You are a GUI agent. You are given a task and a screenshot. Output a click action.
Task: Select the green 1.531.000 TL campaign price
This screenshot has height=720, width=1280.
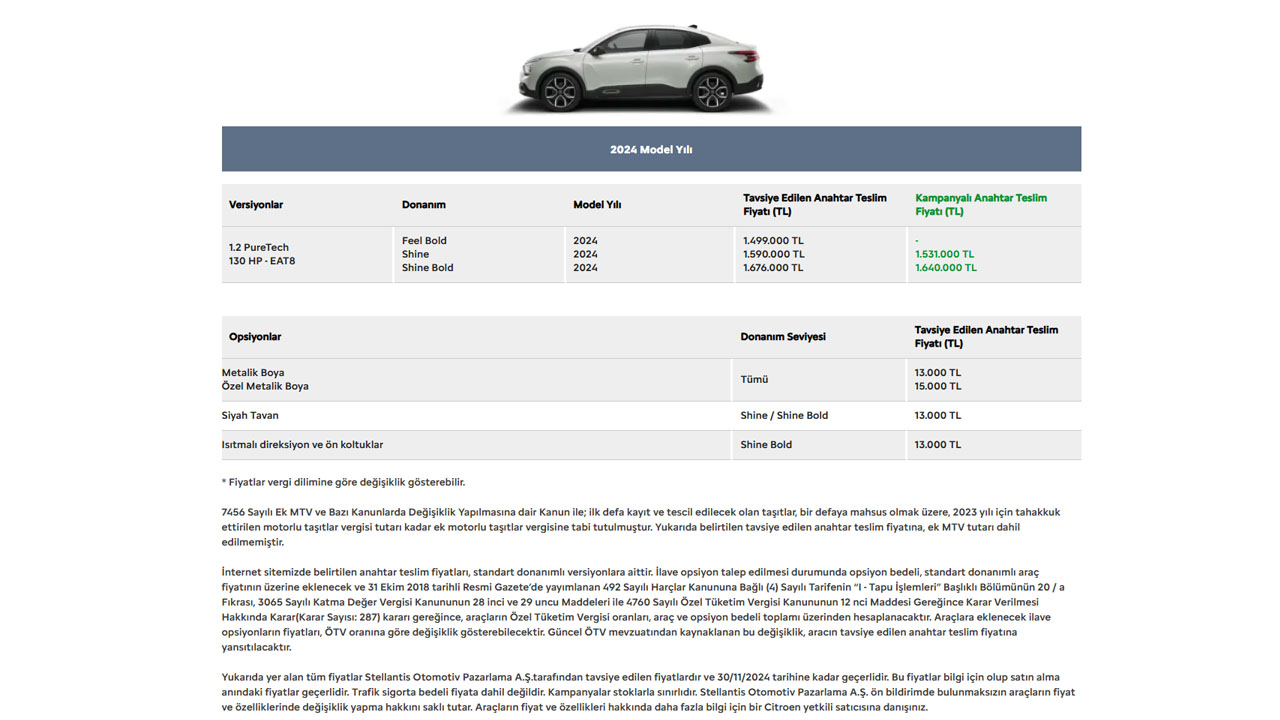tap(945, 254)
